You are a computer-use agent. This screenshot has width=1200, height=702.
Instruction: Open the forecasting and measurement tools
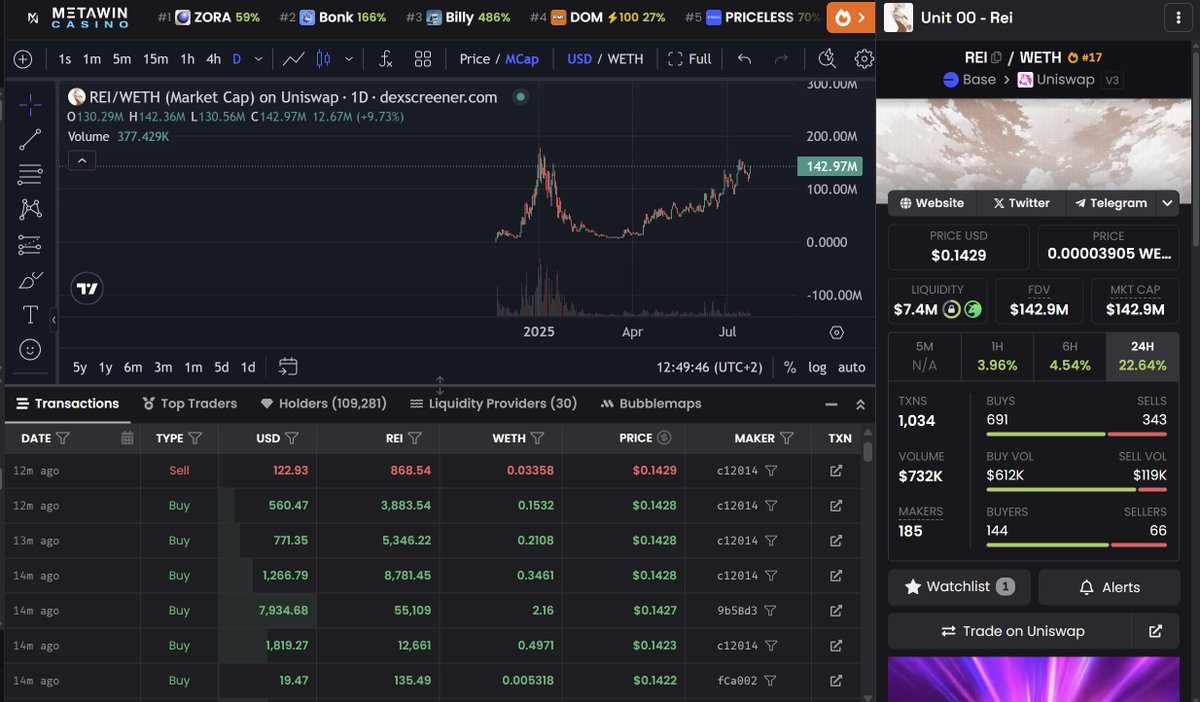pos(30,244)
